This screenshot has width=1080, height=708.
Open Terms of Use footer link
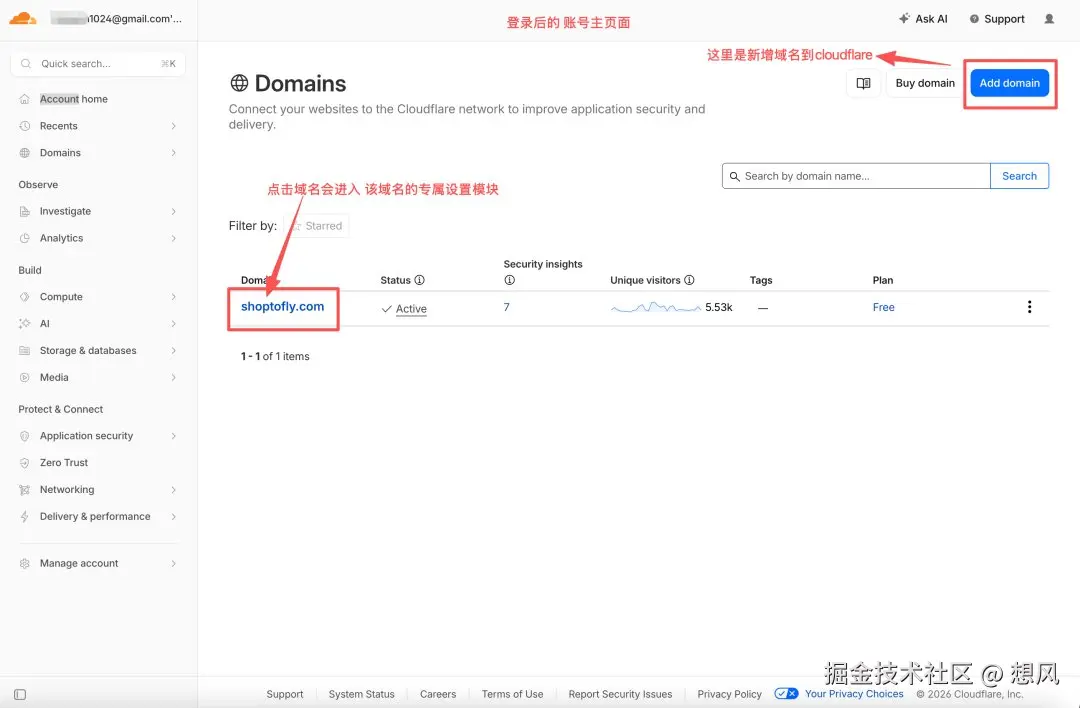pos(512,694)
